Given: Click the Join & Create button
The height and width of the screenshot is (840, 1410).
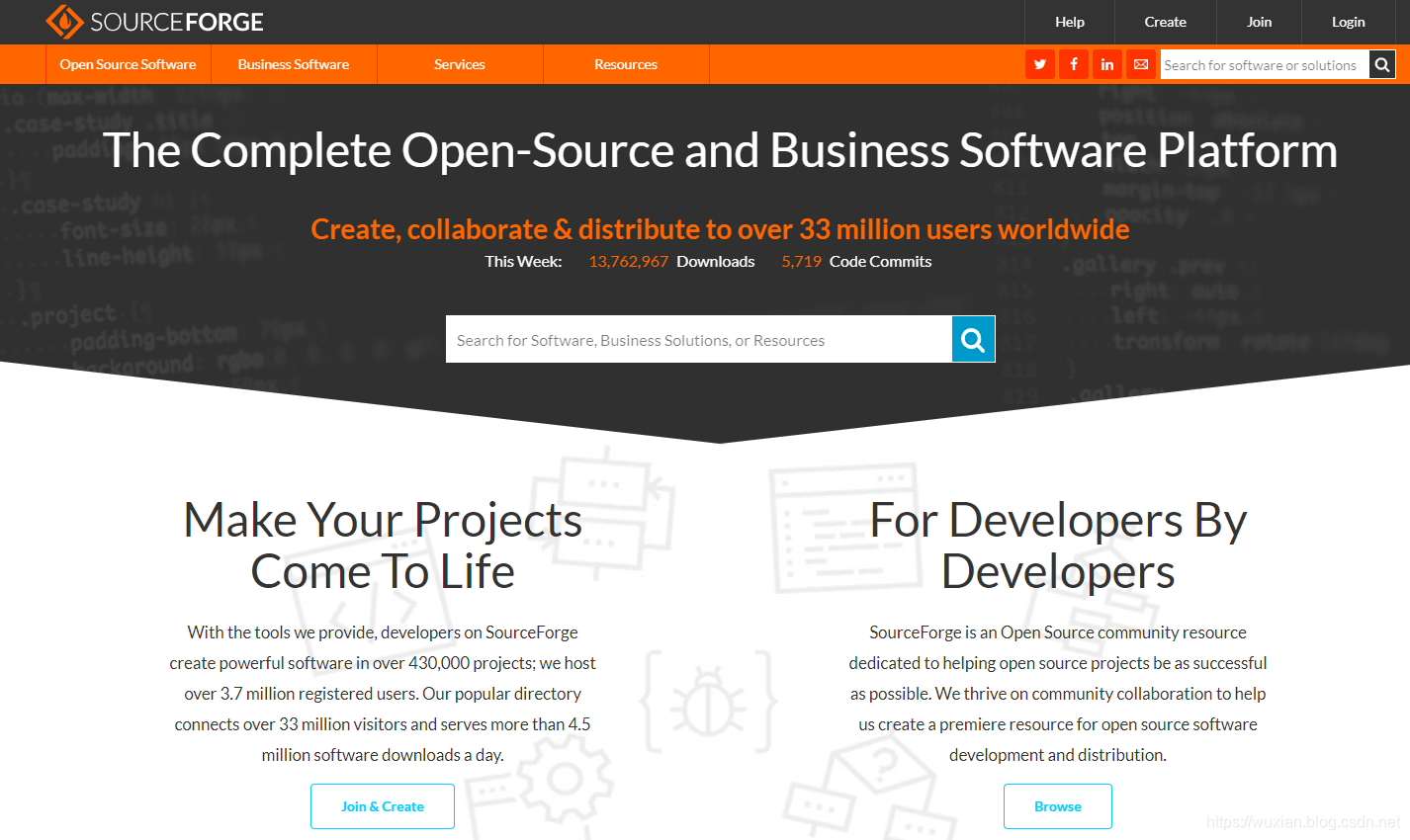Looking at the screenshot, I should 383,806.
